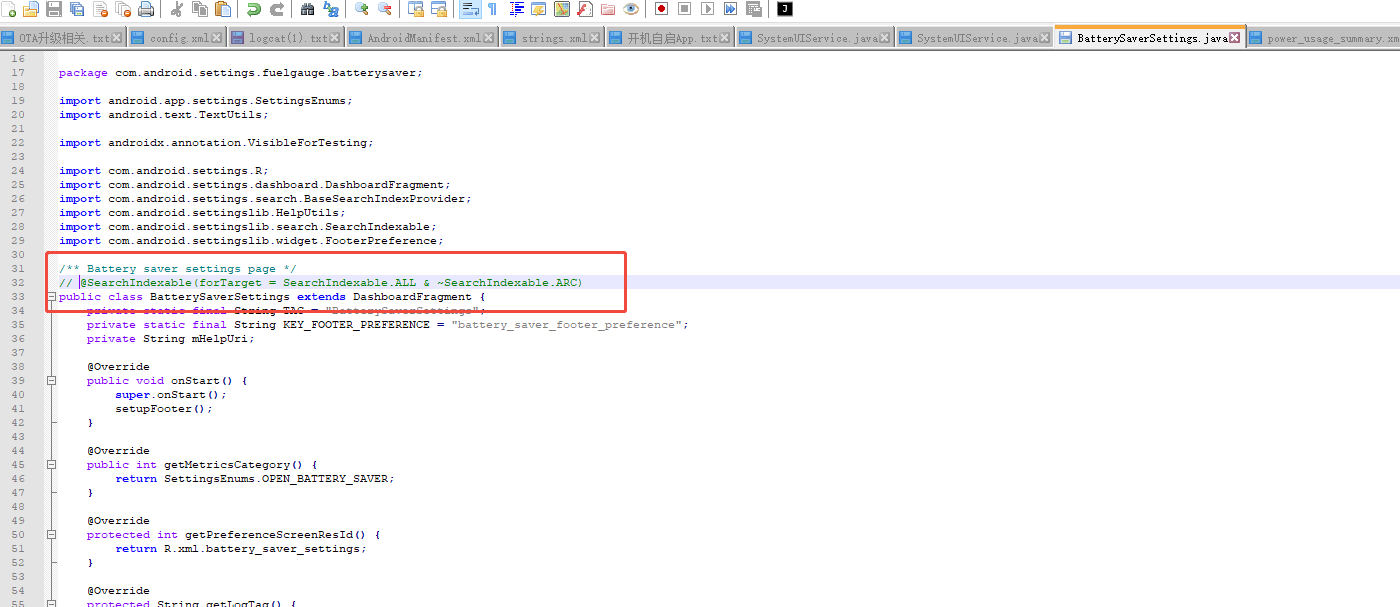Zoom in using magnifier plus icon

click(361, 9)
